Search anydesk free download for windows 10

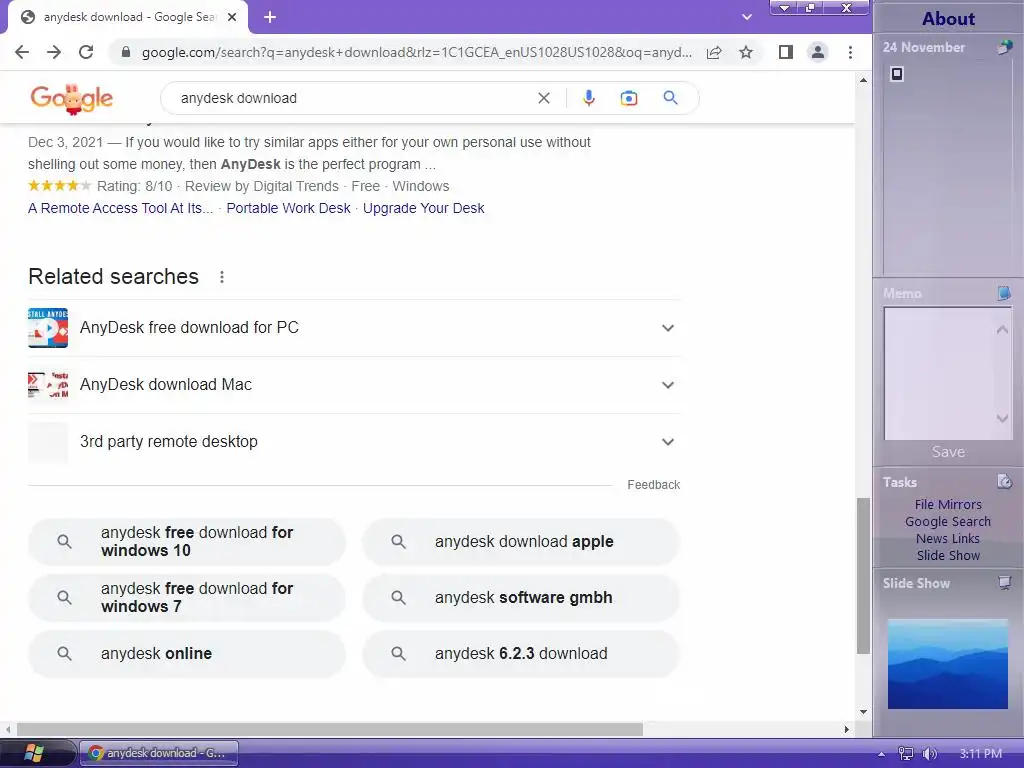point(187,541)
